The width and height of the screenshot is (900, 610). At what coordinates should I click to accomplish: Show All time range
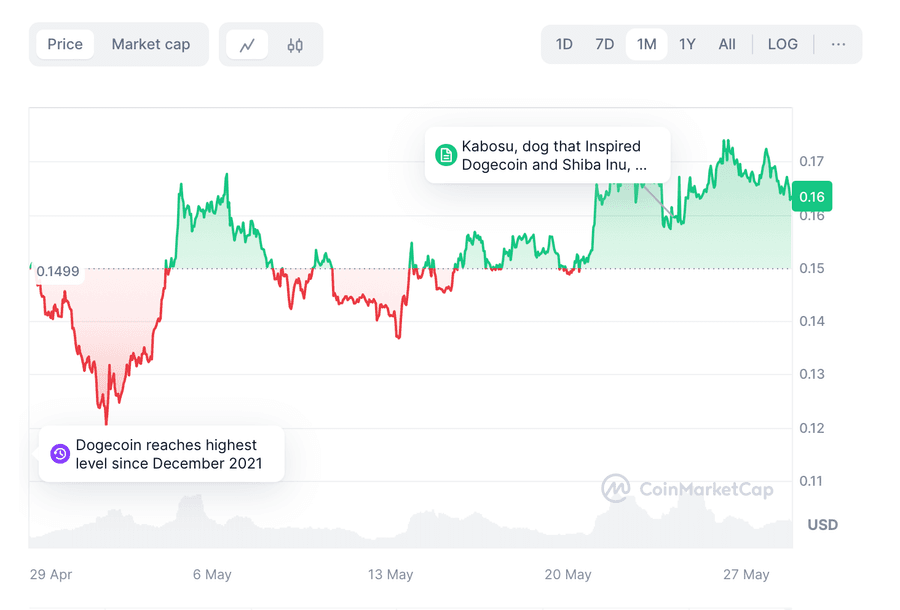(x=727, y=44)
